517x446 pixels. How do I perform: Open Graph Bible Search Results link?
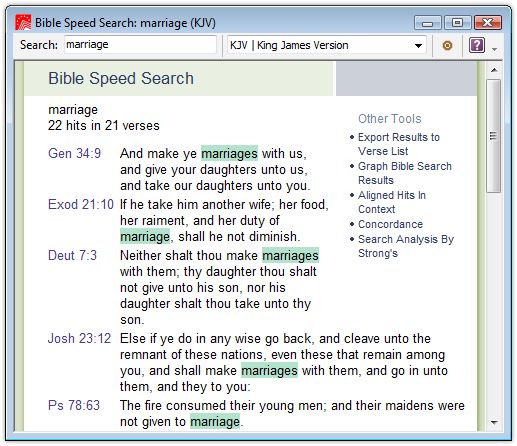click(405, 173)
